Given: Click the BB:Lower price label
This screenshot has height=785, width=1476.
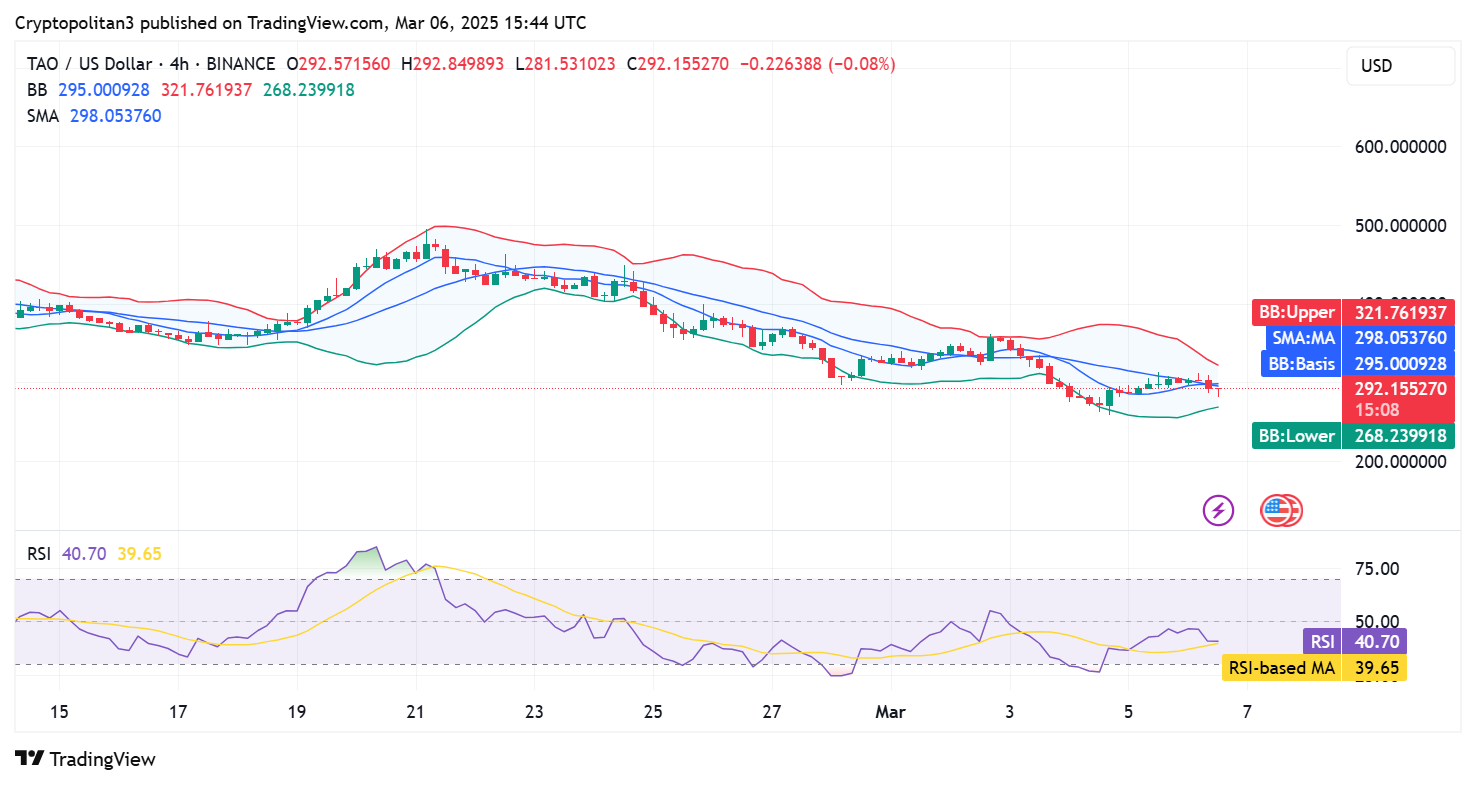Looking at the screenshot, I should click(x=1296, y=436).
